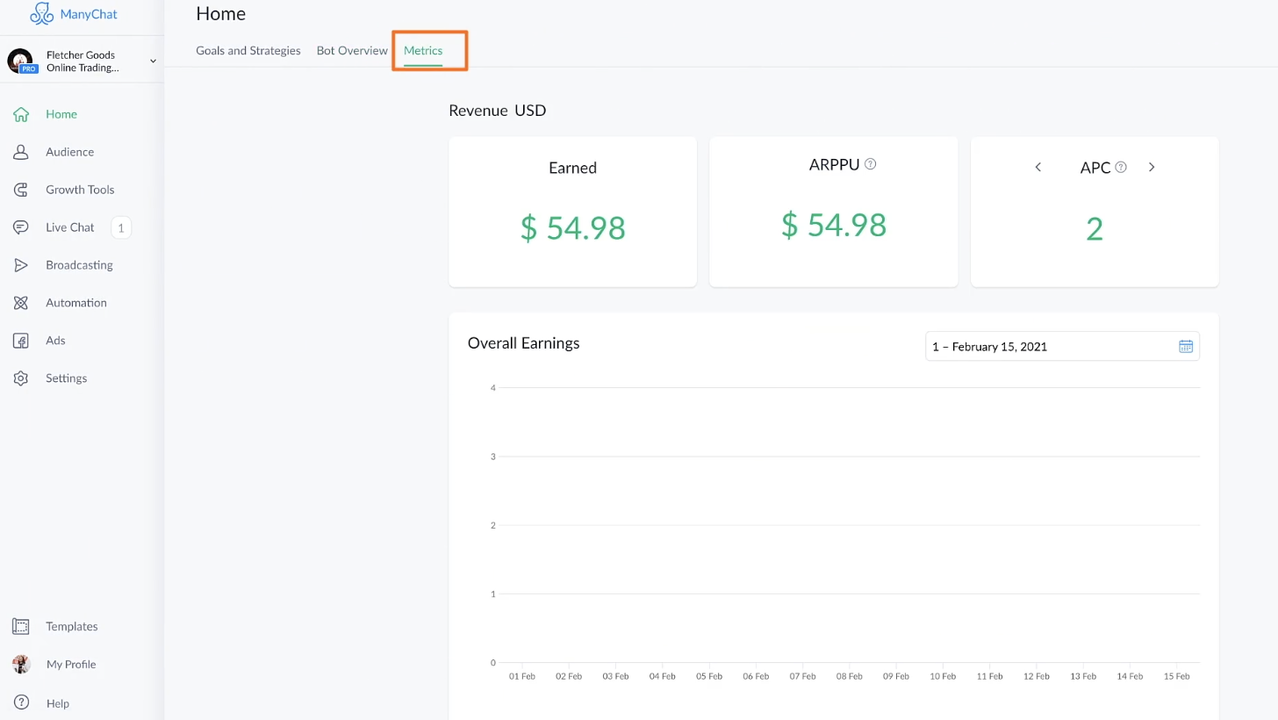The height and width of the screenshot is (720, 1278).
Task: Click the calendar icon in date field
Action: click(x=1185, y=346)
